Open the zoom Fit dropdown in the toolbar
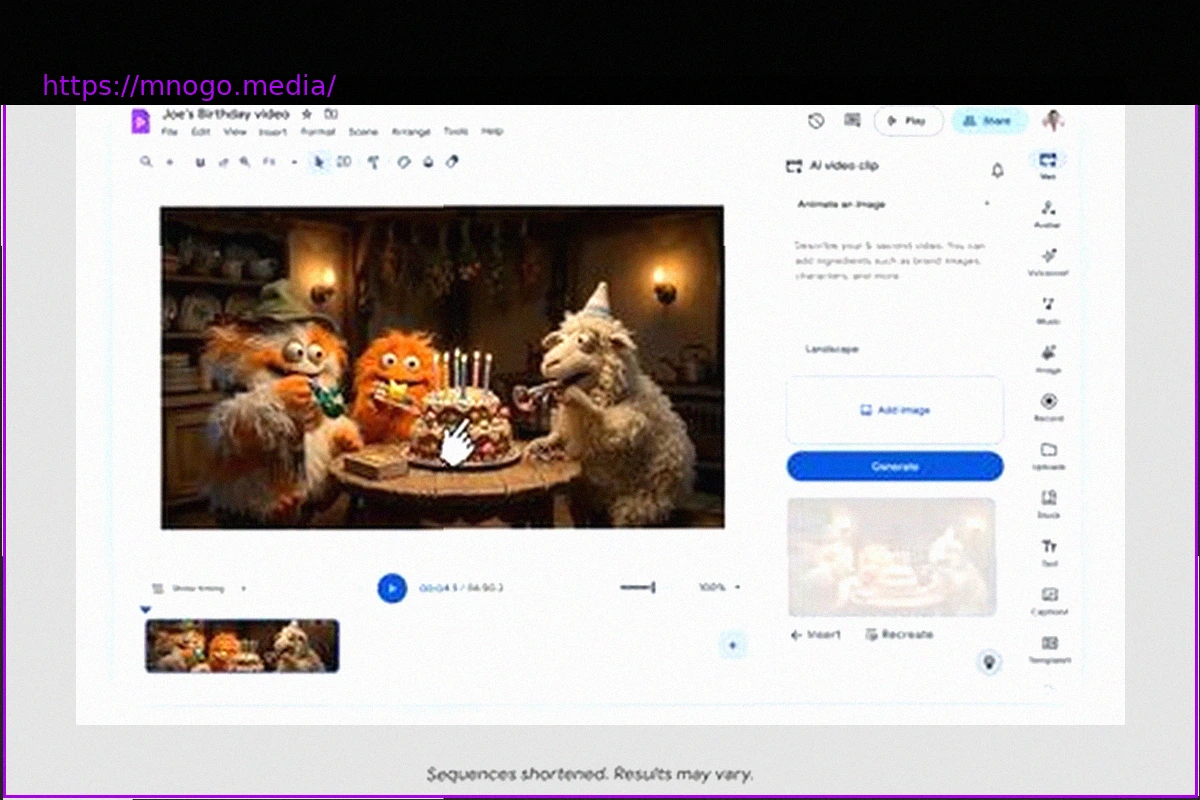Screen dimensions: 1200x800 click(279, 161)
